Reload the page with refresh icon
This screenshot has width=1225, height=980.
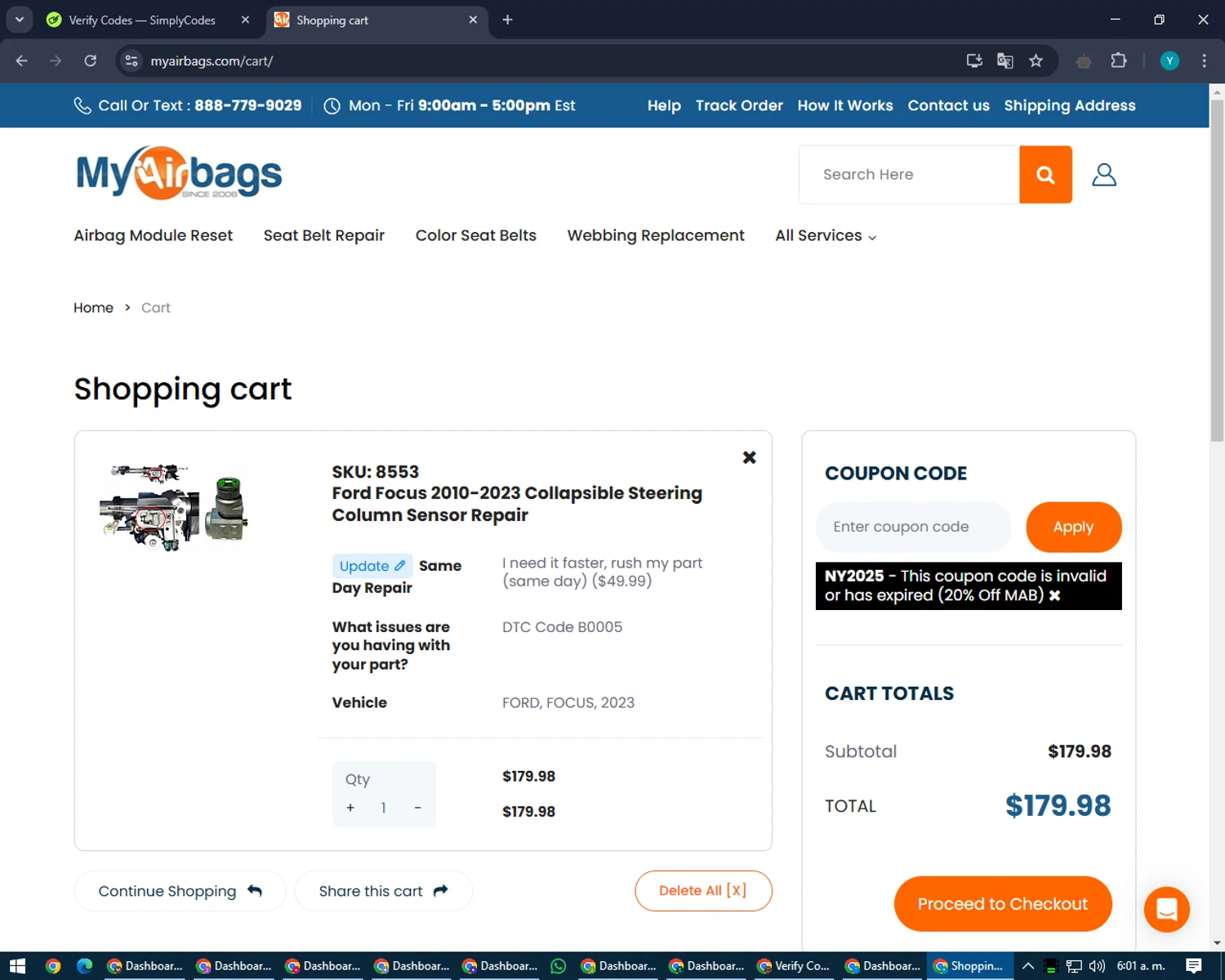[91, 60]
